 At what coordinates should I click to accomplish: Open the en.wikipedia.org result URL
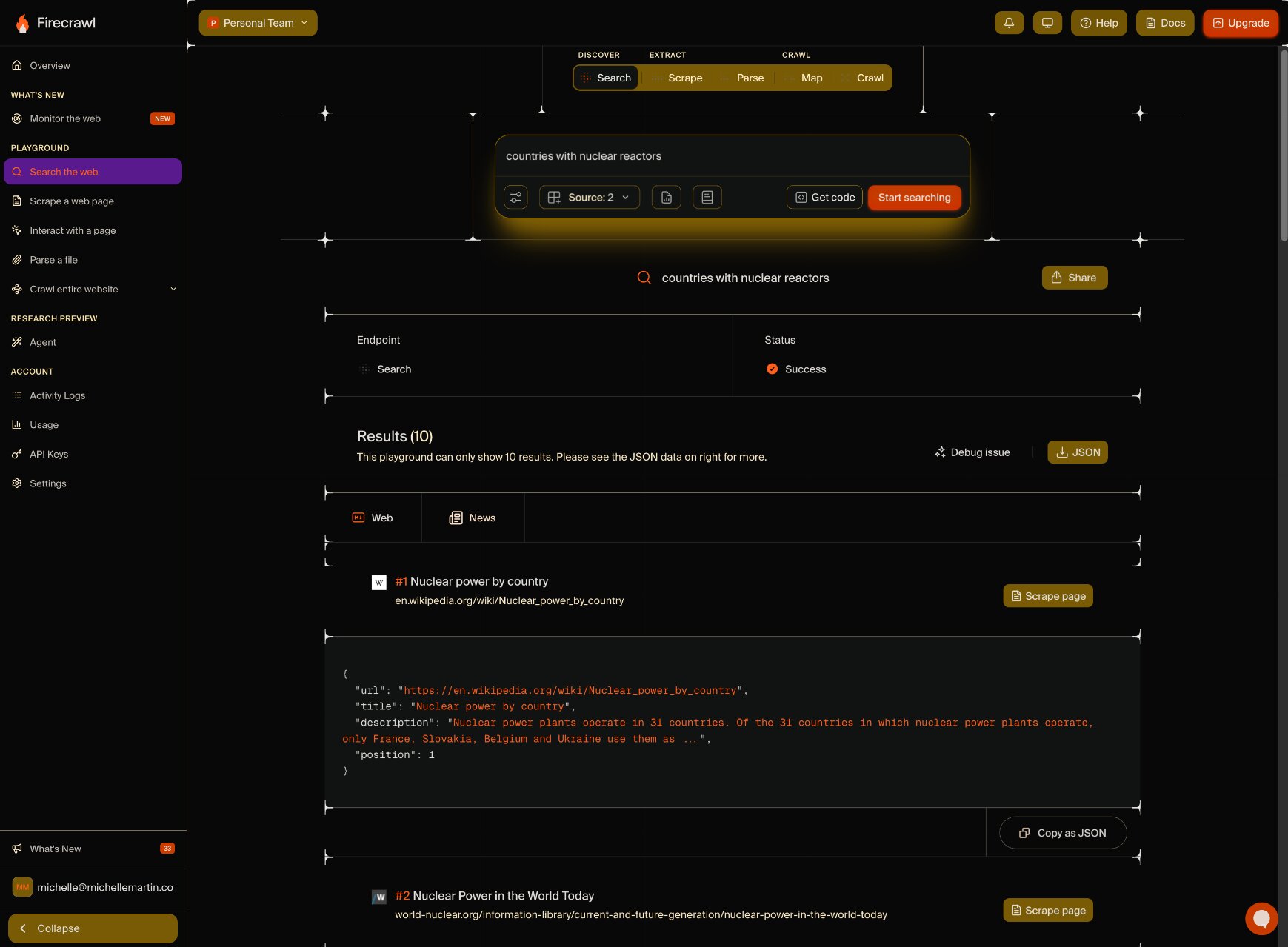point(509,600)
